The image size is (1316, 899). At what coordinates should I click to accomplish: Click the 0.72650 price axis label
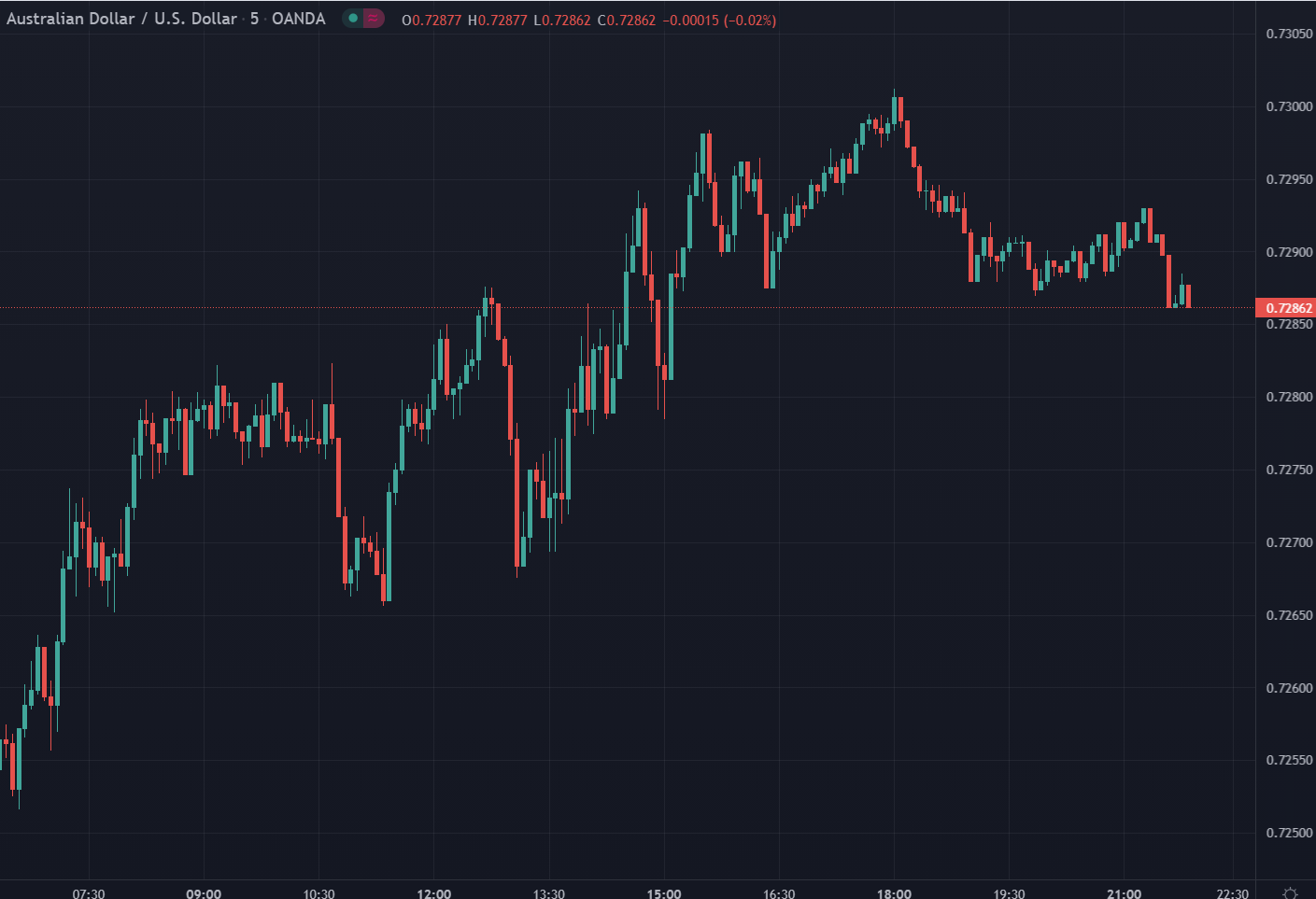[x=1289, y=615]
